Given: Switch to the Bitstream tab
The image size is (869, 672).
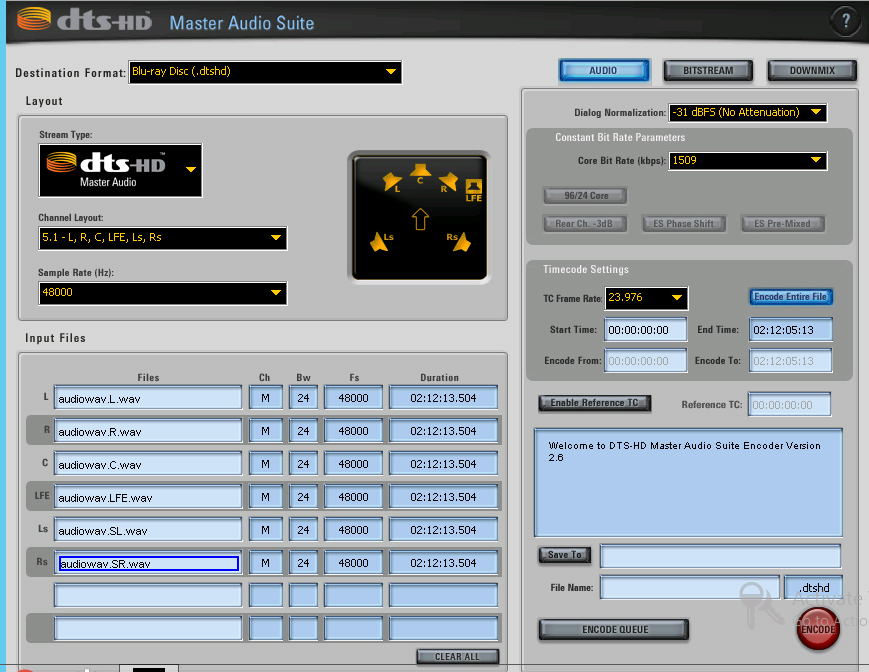Looking at the screenshot, I should (x=708, y=71).
